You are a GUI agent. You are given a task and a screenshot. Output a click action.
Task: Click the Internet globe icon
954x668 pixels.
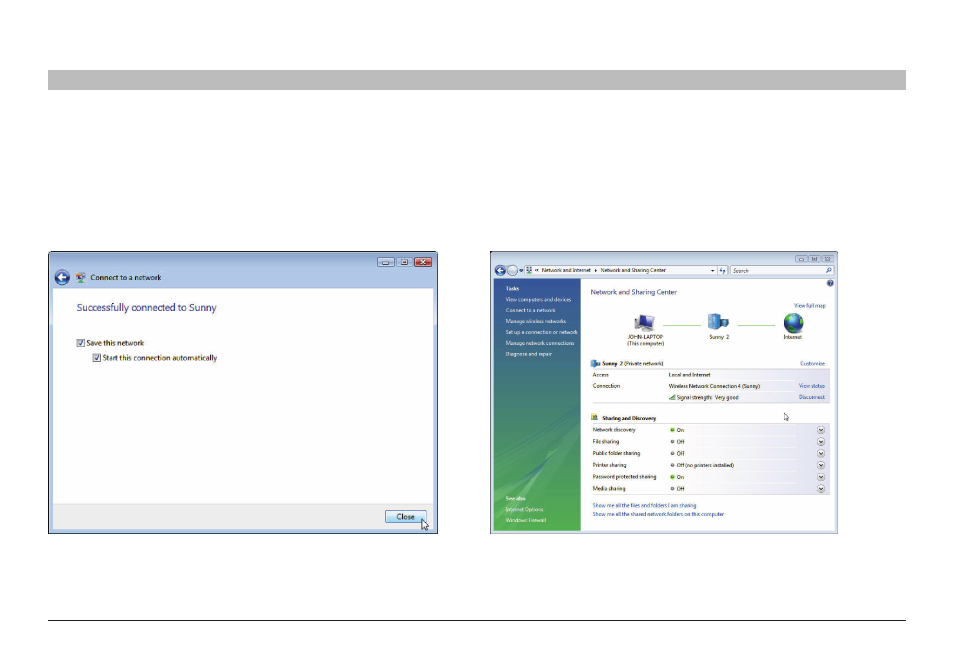[x=793, y=322]
